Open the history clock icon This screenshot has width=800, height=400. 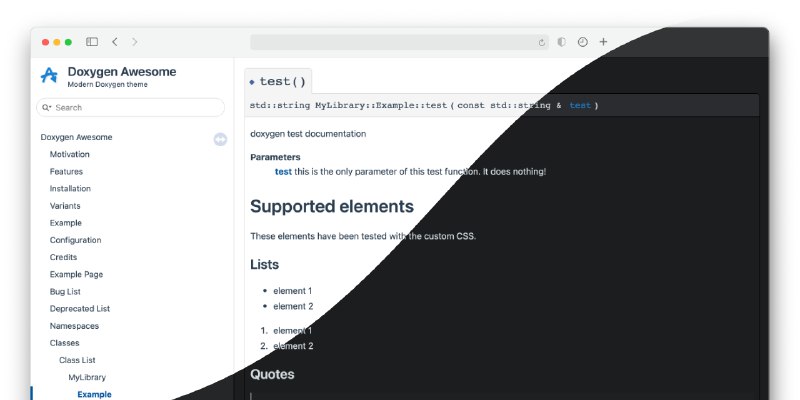[x=583, y=42]
